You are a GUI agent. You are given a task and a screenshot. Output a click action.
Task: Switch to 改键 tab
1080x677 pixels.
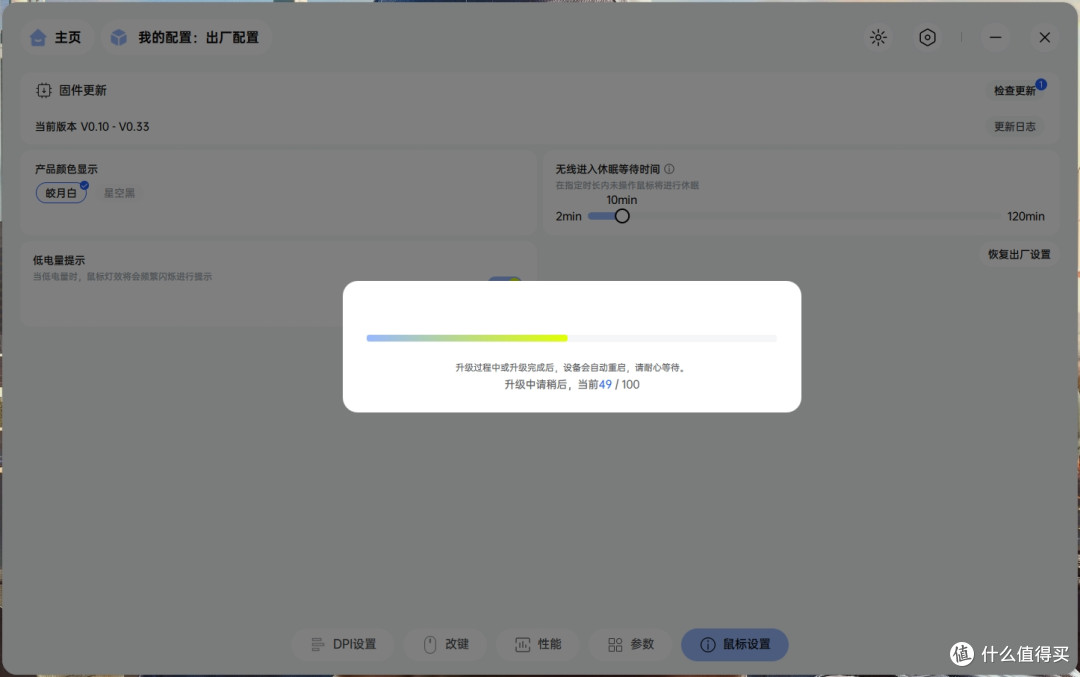pos(445,644)
